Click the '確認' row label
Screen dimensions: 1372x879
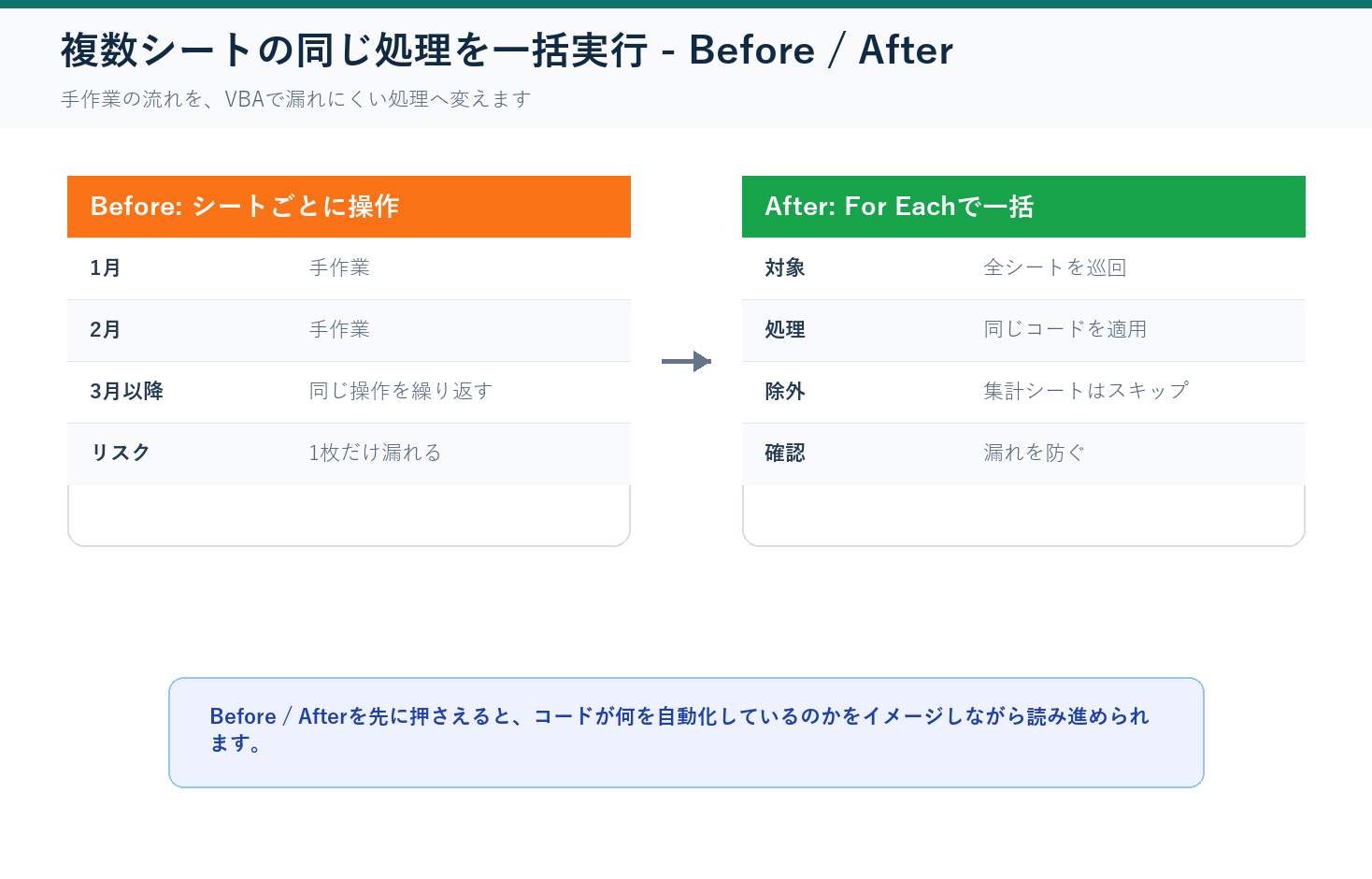[x=785, y=453]
